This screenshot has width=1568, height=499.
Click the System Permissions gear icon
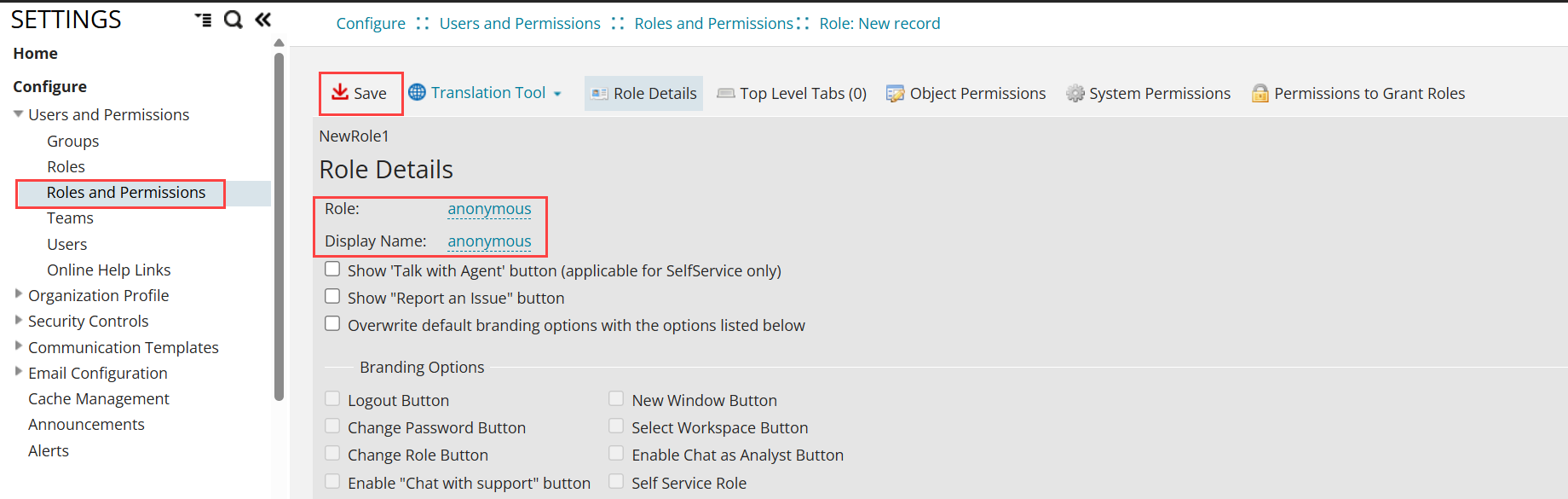pos(1075,94)
